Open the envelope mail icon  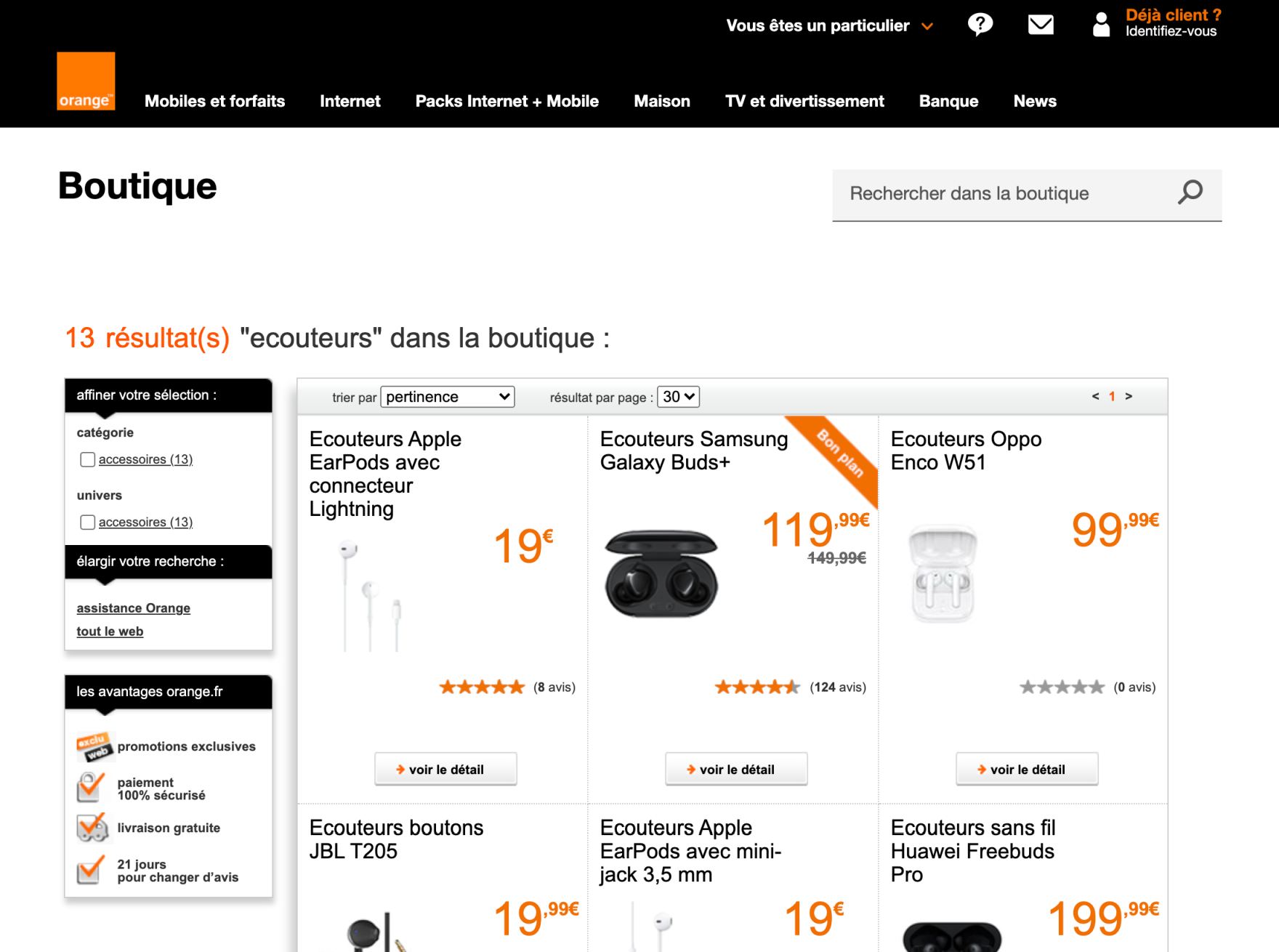(1041, 25)
